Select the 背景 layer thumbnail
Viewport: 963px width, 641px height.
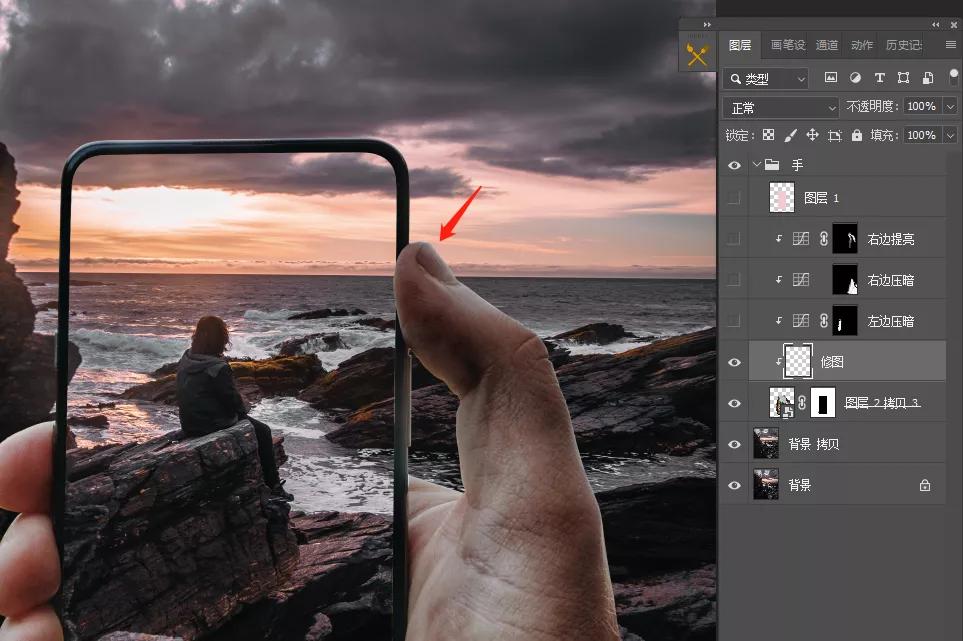tap(766, 485)
